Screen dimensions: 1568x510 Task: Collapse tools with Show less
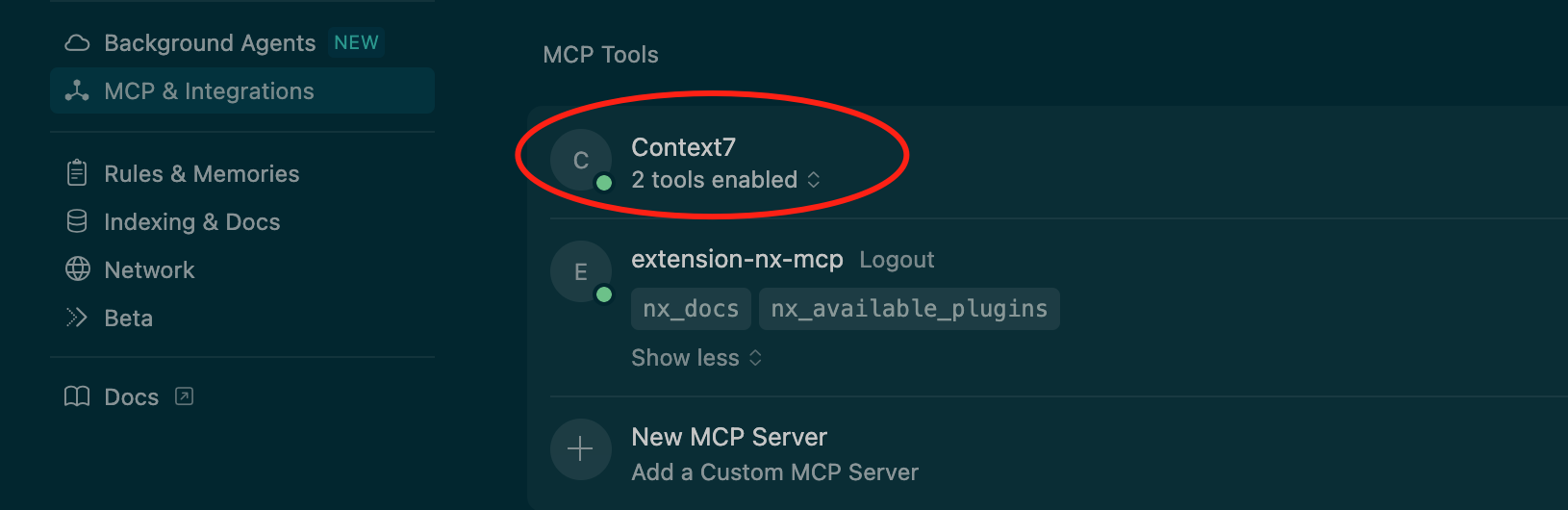(x=696, y=358)
